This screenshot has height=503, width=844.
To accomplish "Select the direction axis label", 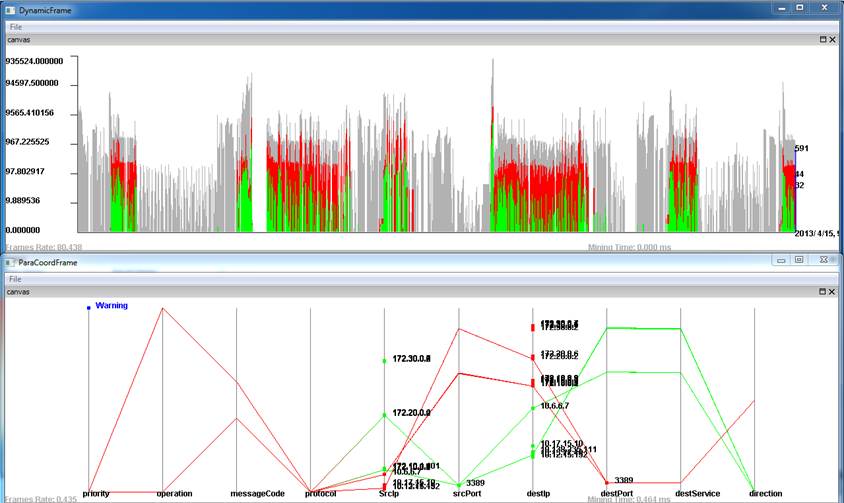I will (x=765, y=493).
